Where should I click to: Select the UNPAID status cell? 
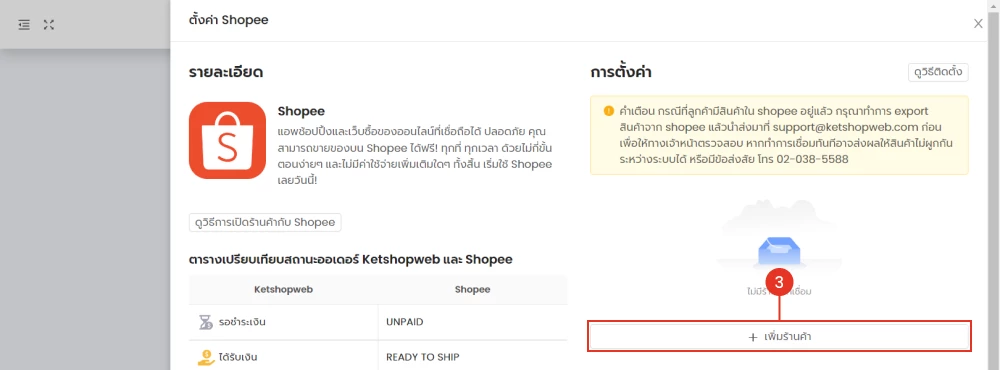[473, 322]
